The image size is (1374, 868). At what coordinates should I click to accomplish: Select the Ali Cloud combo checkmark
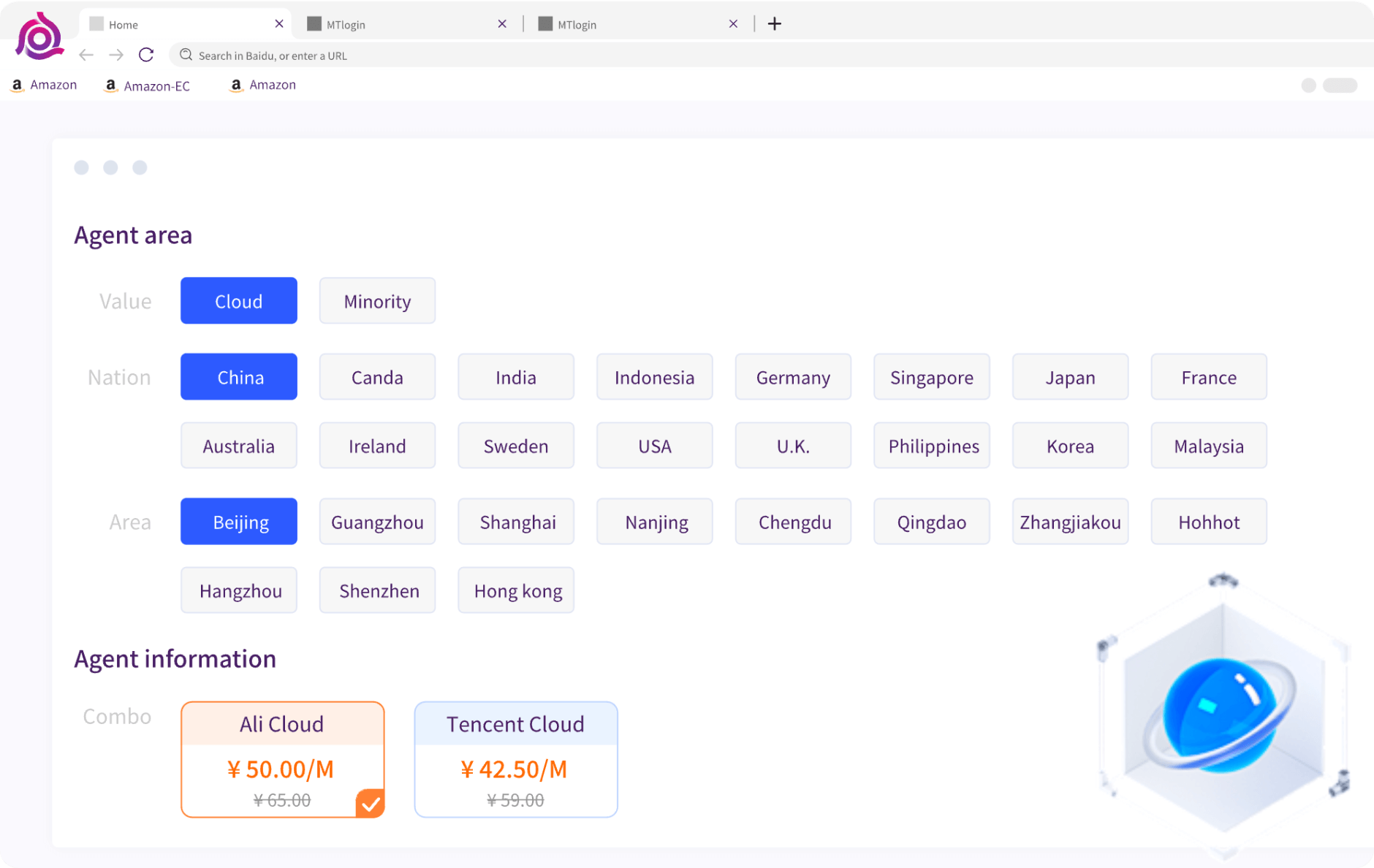coord(370,803)
